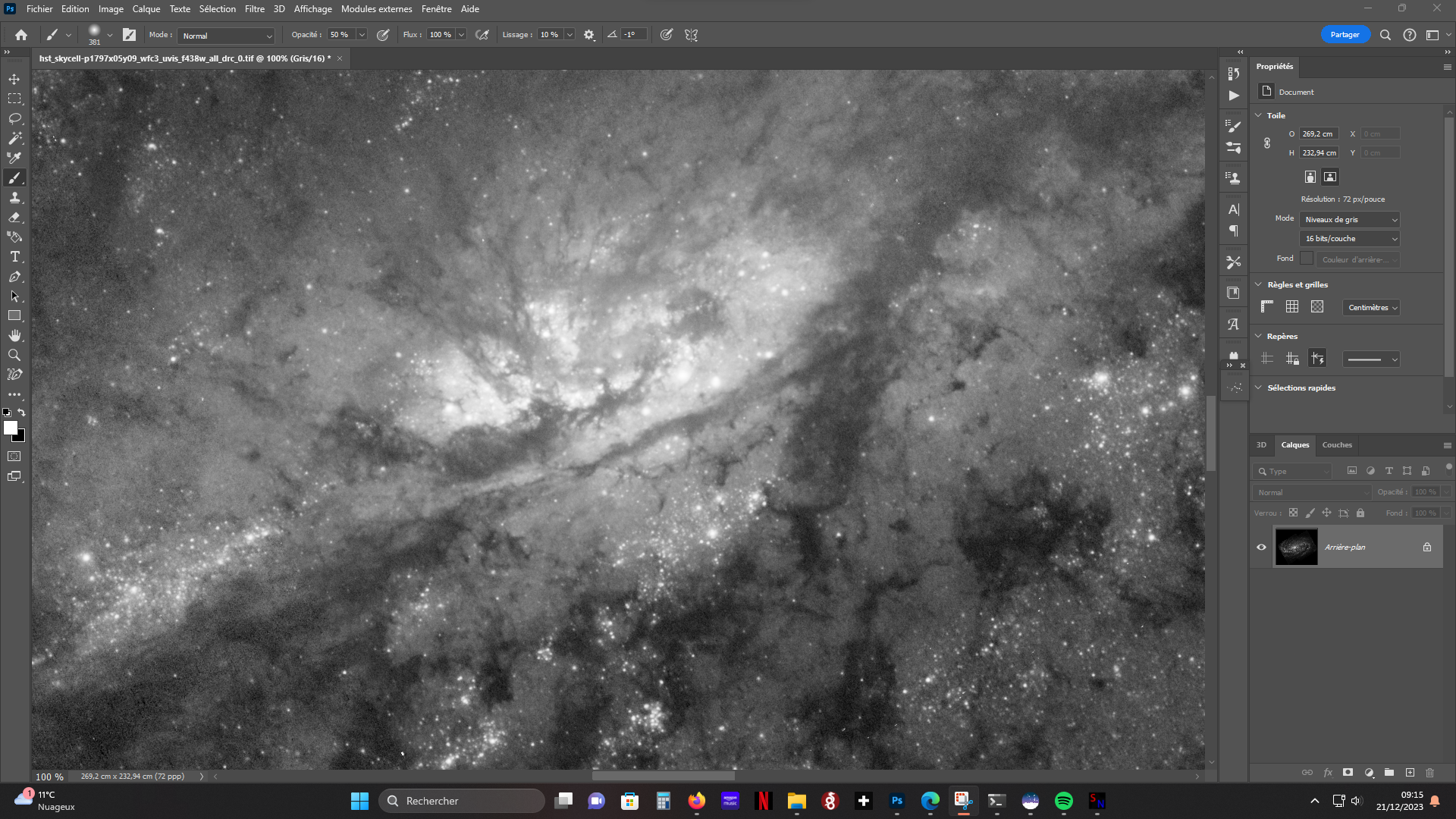Toggle pressure for opacity icon
The image size is (1456, 819).
(383, 35)
